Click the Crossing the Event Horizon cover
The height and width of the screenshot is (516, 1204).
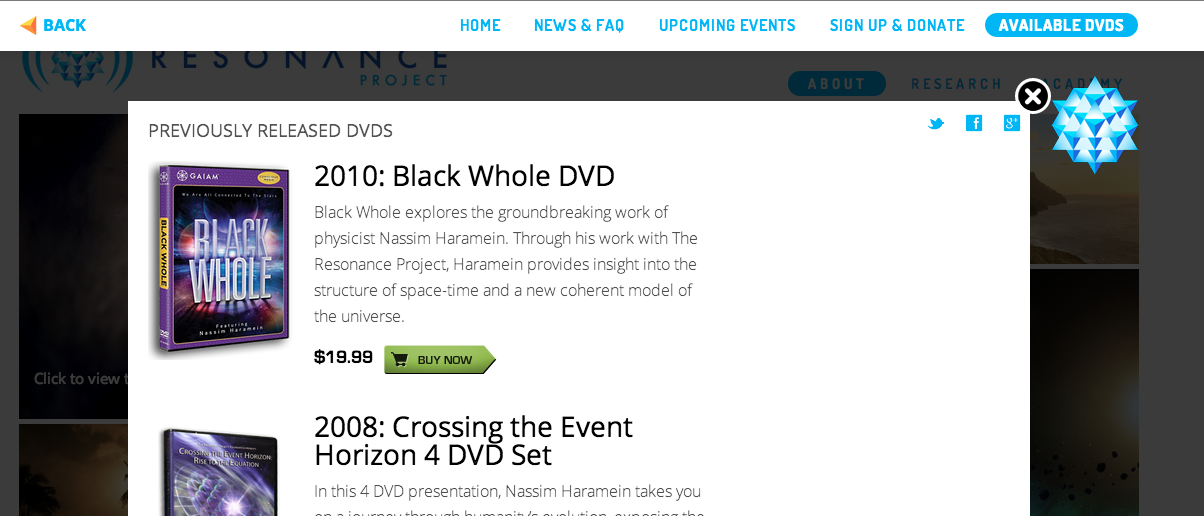(x=220, y=472)
